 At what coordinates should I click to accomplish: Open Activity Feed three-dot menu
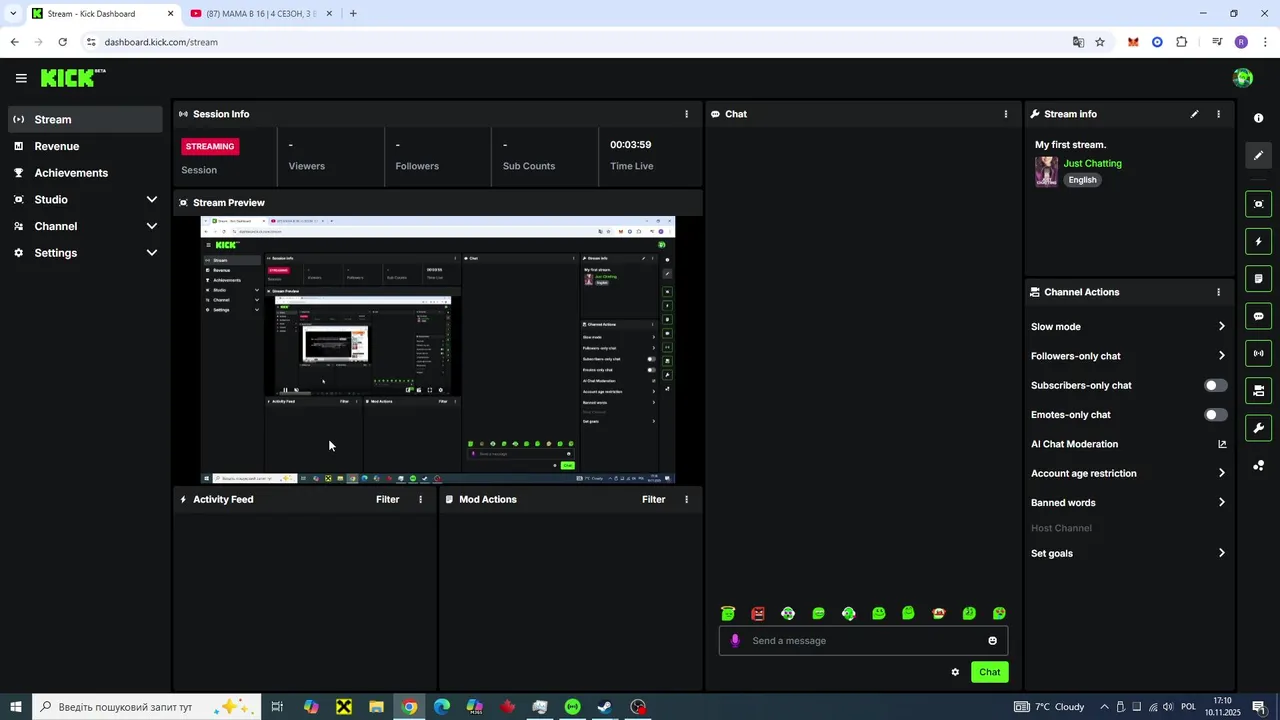pos(420,499)
